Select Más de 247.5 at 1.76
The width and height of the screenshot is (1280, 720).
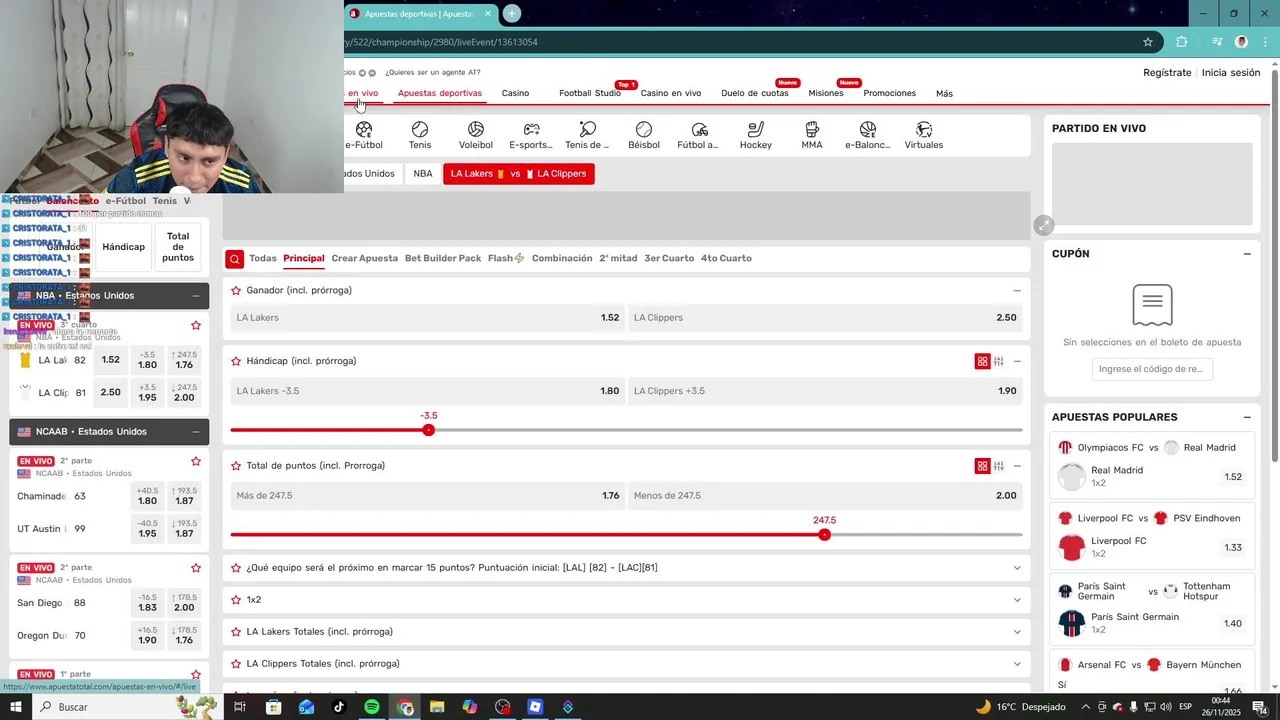point(428,496)
